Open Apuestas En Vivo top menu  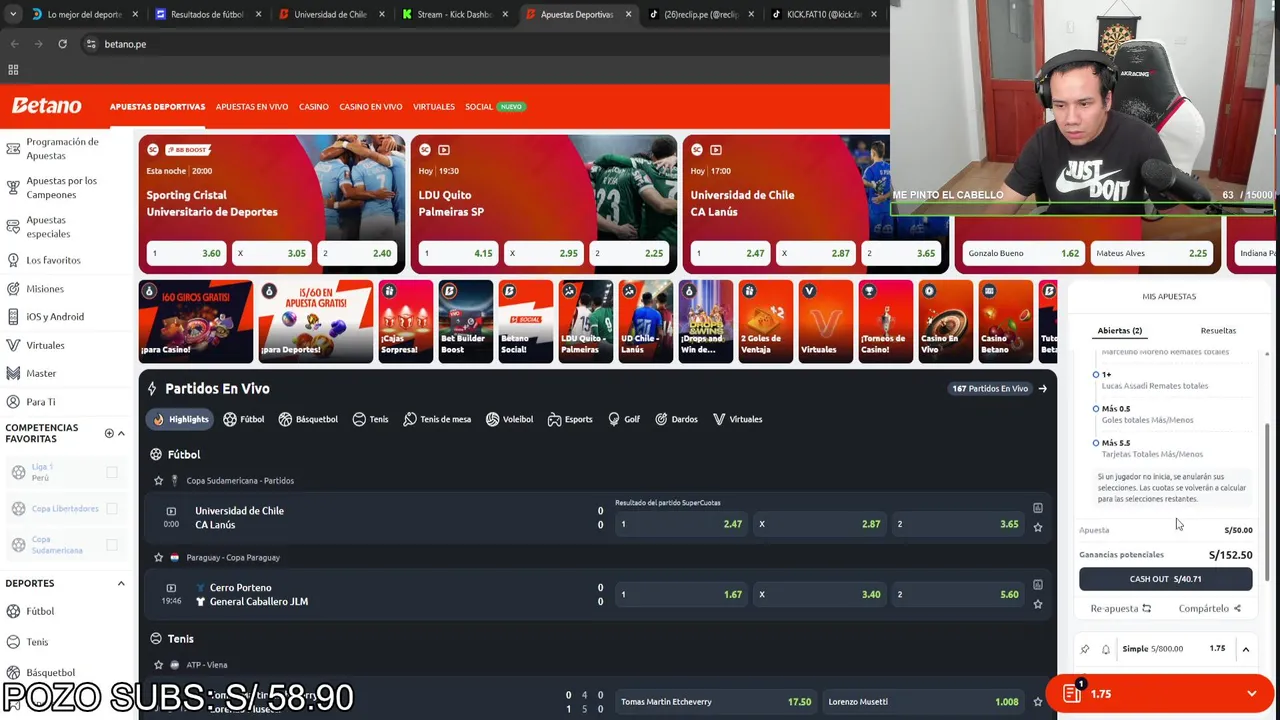pyautogui.click(x=252, y=107)
